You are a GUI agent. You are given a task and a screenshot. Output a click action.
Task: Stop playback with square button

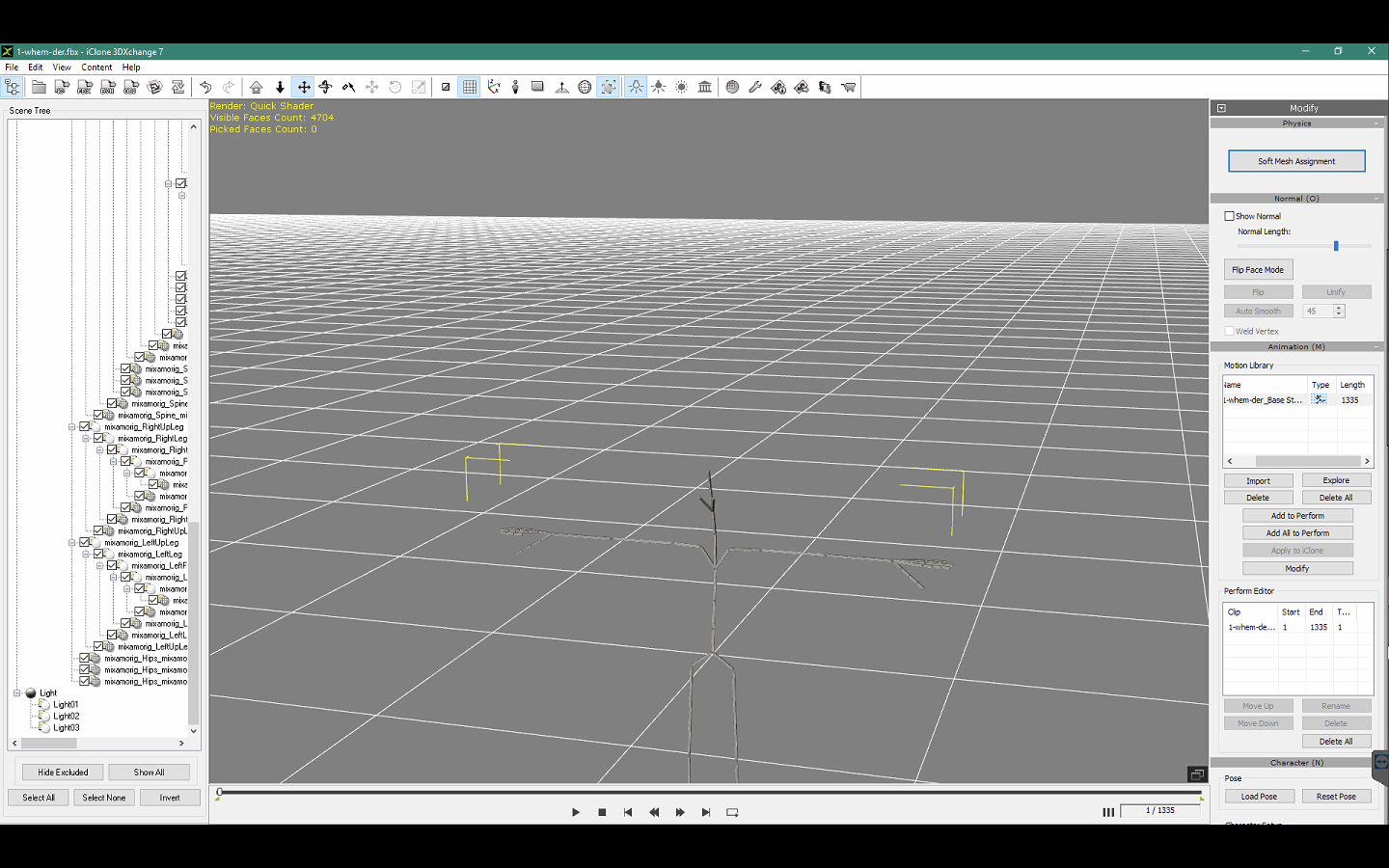[602, 812]
